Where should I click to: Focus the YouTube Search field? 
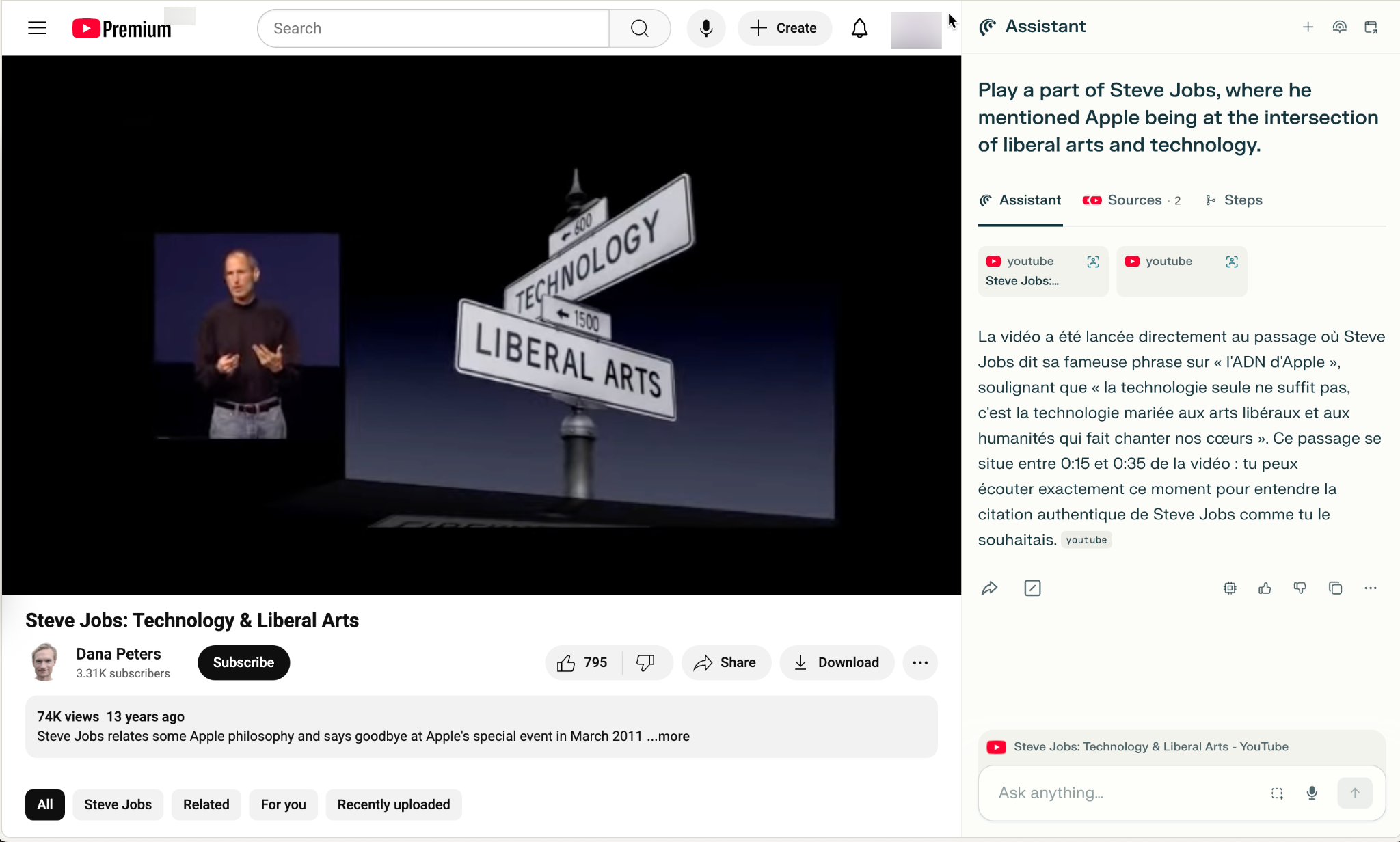[x=433, y=28]
